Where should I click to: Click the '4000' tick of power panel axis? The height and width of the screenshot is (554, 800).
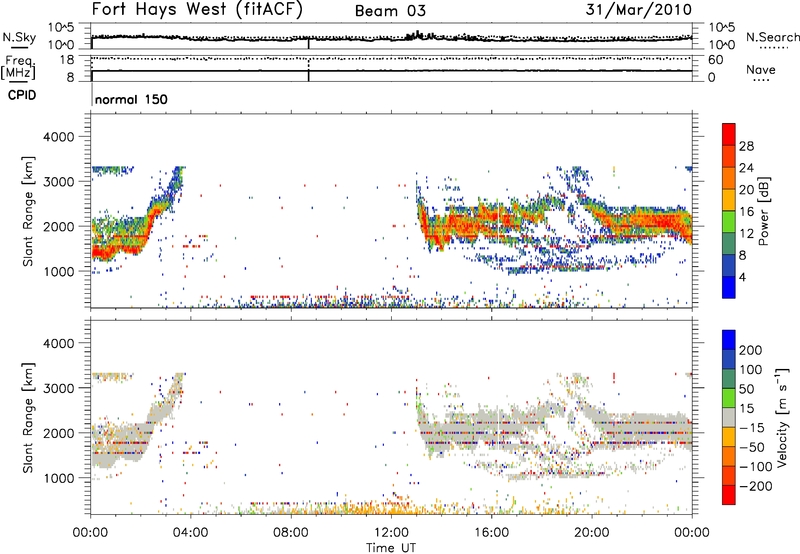(x=58, y=137)
